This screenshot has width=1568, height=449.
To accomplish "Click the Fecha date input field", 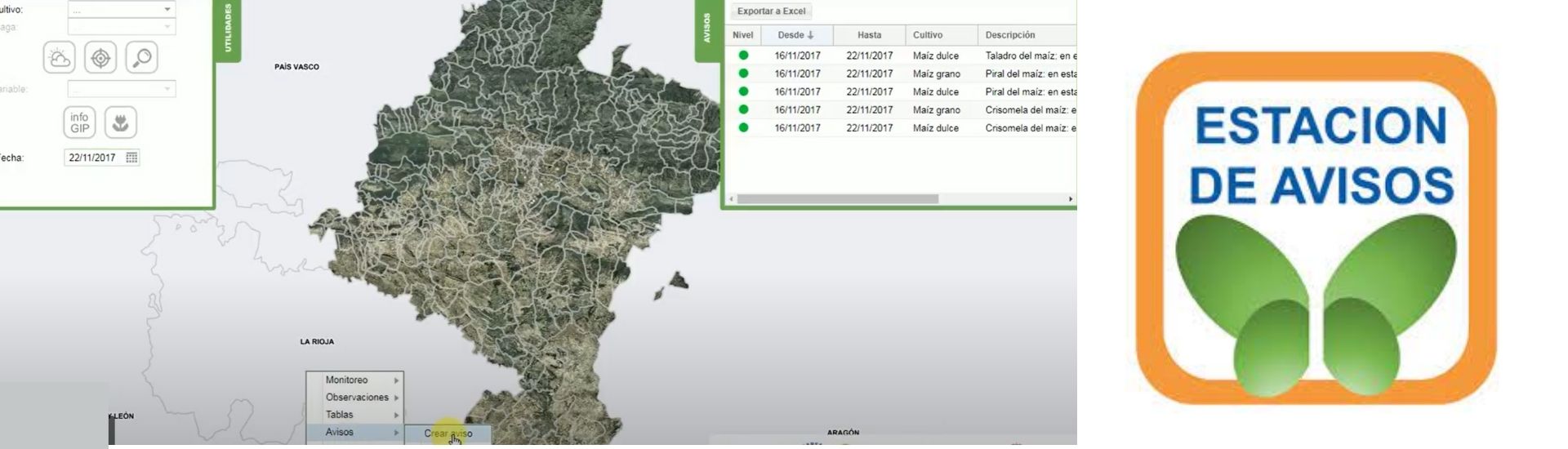I will click(x=93, y=158).
